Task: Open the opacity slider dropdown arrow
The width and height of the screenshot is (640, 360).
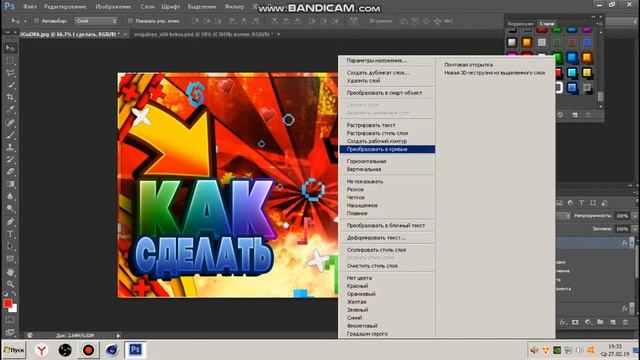Action: [635, 216]
